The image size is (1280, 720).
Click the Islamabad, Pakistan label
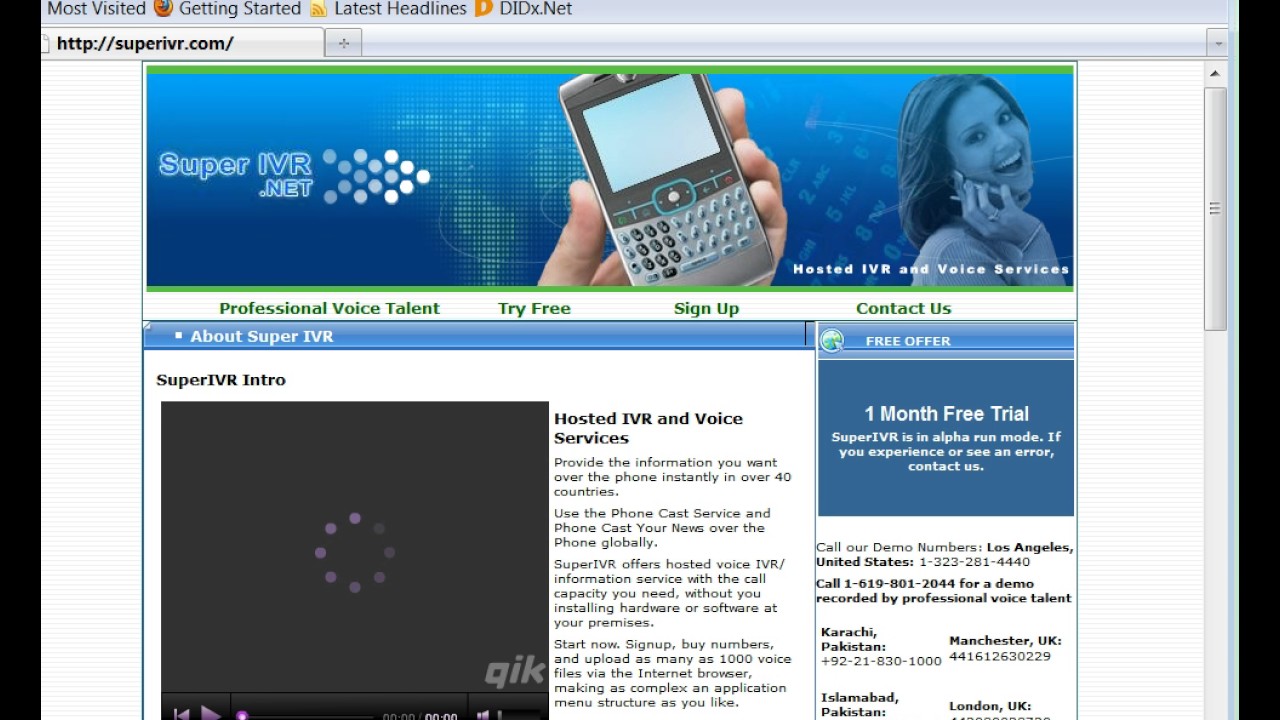click(x=859, y=705)
